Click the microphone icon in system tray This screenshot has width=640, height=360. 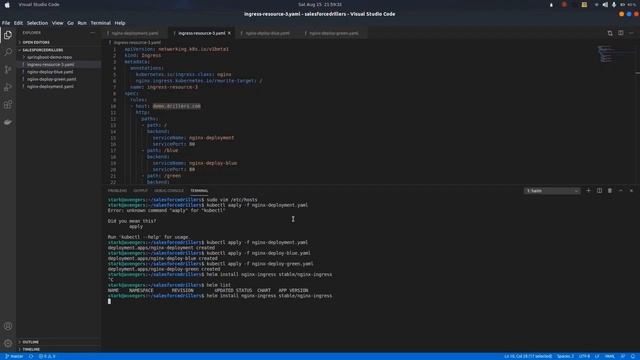click(x=614, y=4)
